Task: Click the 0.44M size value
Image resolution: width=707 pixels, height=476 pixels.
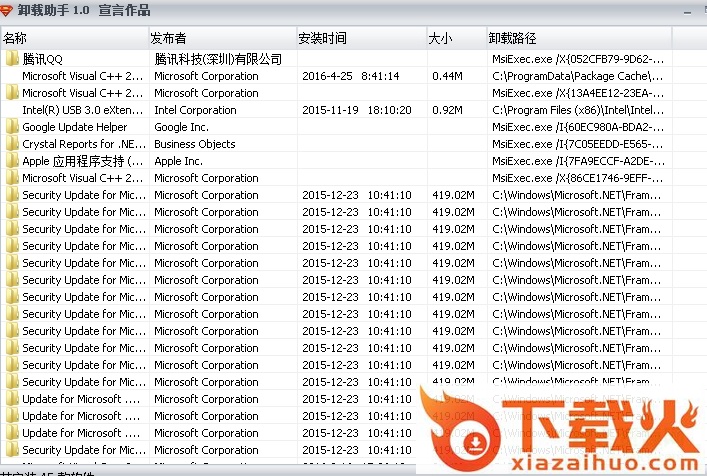Action: (447, 76)
